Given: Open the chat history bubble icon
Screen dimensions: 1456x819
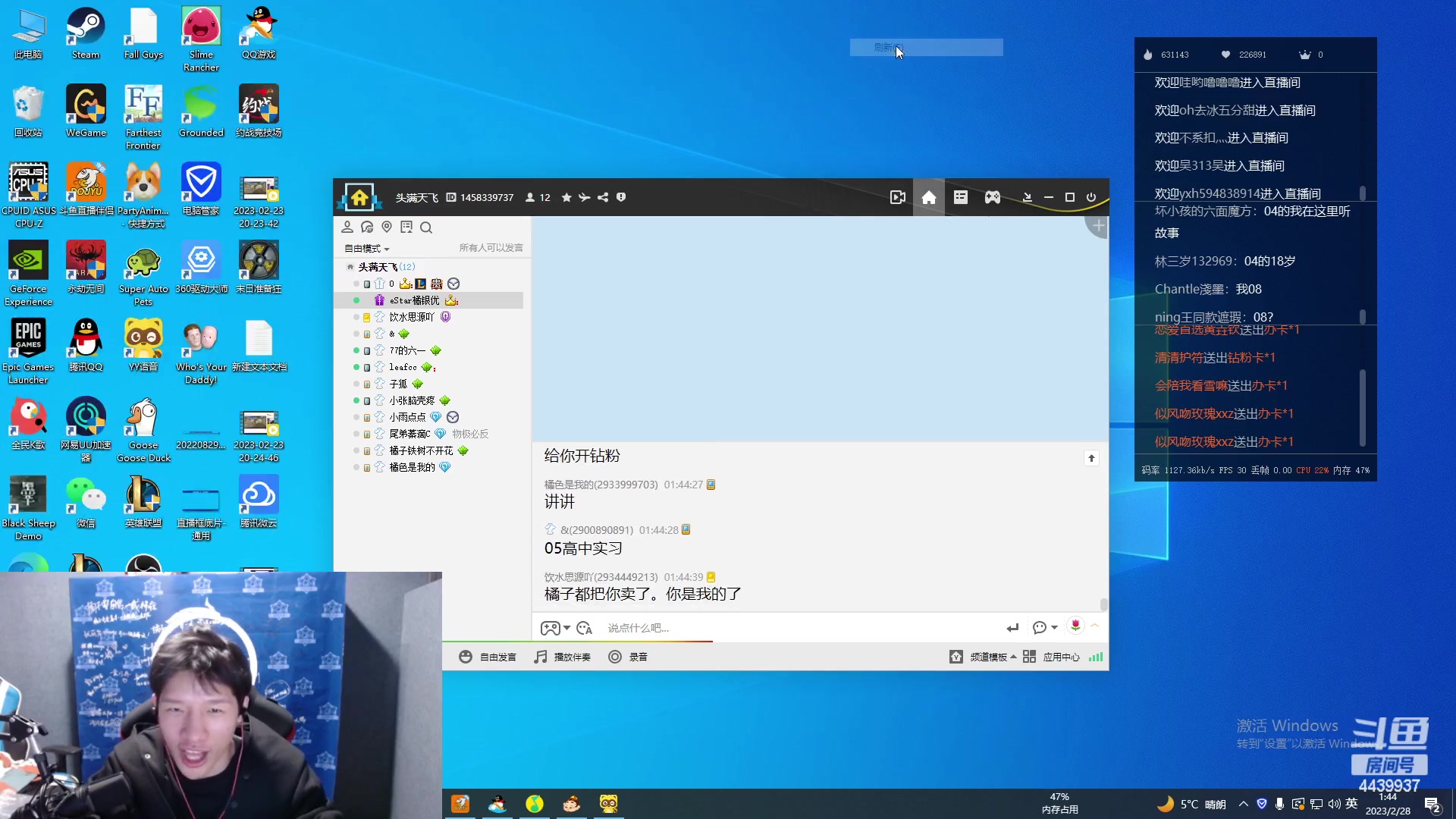Looking at the screenshot, I should coord(367,227).
